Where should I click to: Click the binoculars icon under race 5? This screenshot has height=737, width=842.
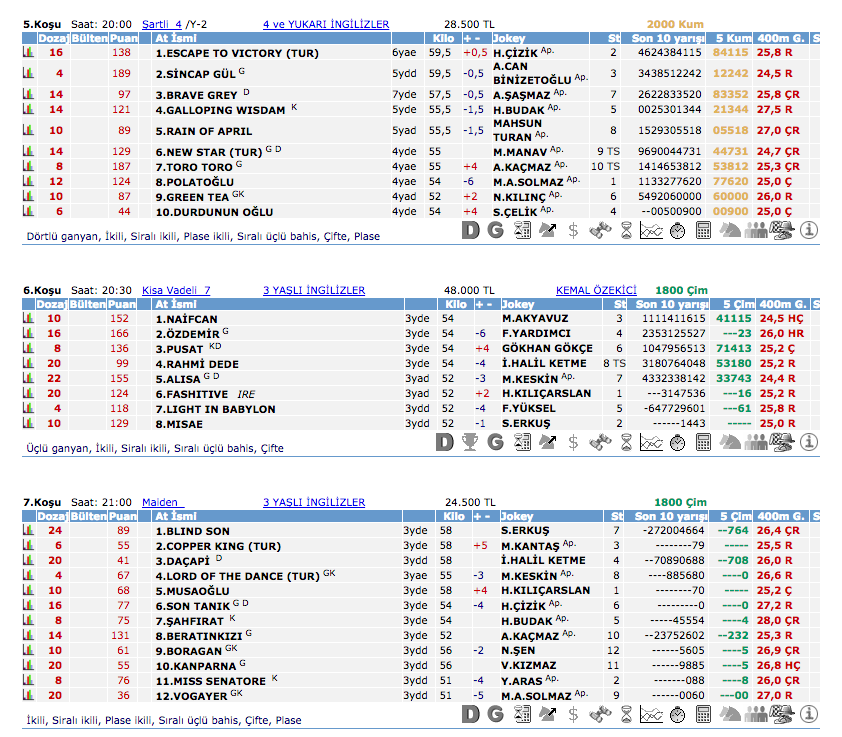(x=600, y=230)
